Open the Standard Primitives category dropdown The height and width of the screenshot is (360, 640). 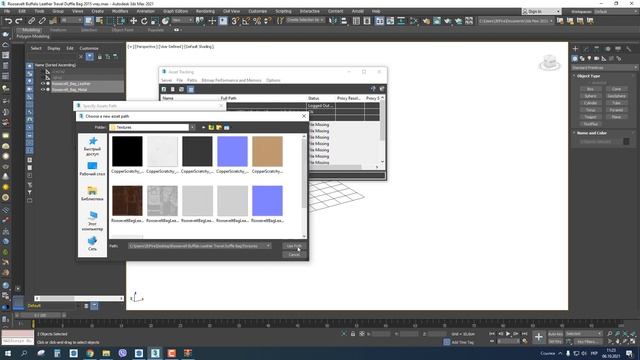click(604, 68)
